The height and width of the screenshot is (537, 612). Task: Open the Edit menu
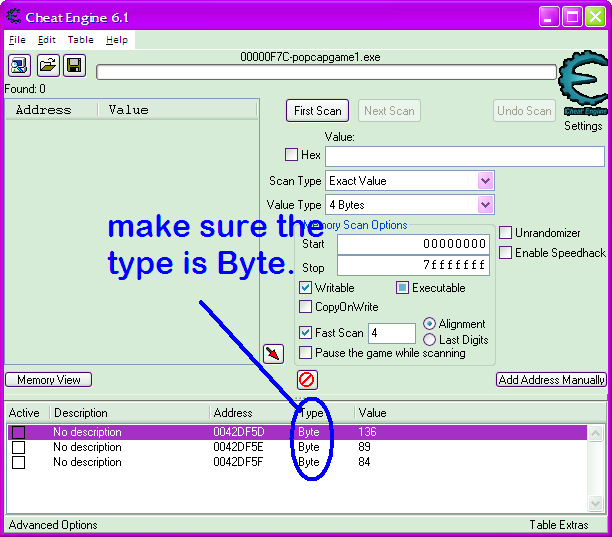pyautogui.click(x=47, y=40)
